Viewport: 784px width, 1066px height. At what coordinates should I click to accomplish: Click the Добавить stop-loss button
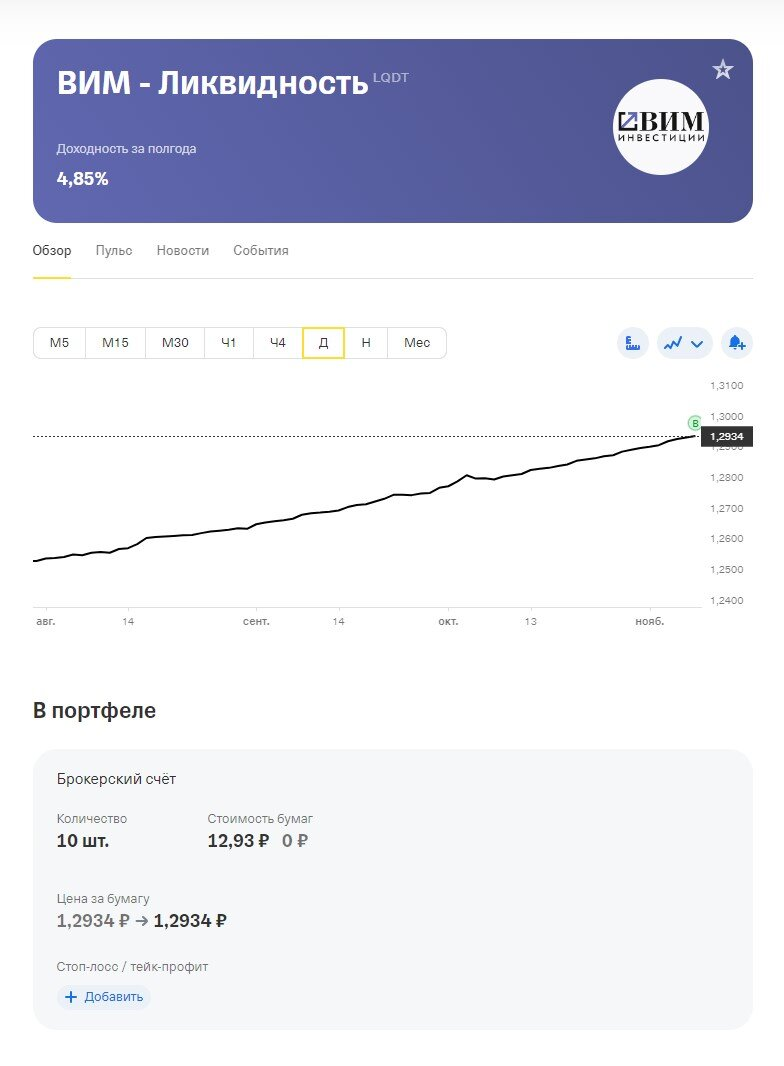104,997
